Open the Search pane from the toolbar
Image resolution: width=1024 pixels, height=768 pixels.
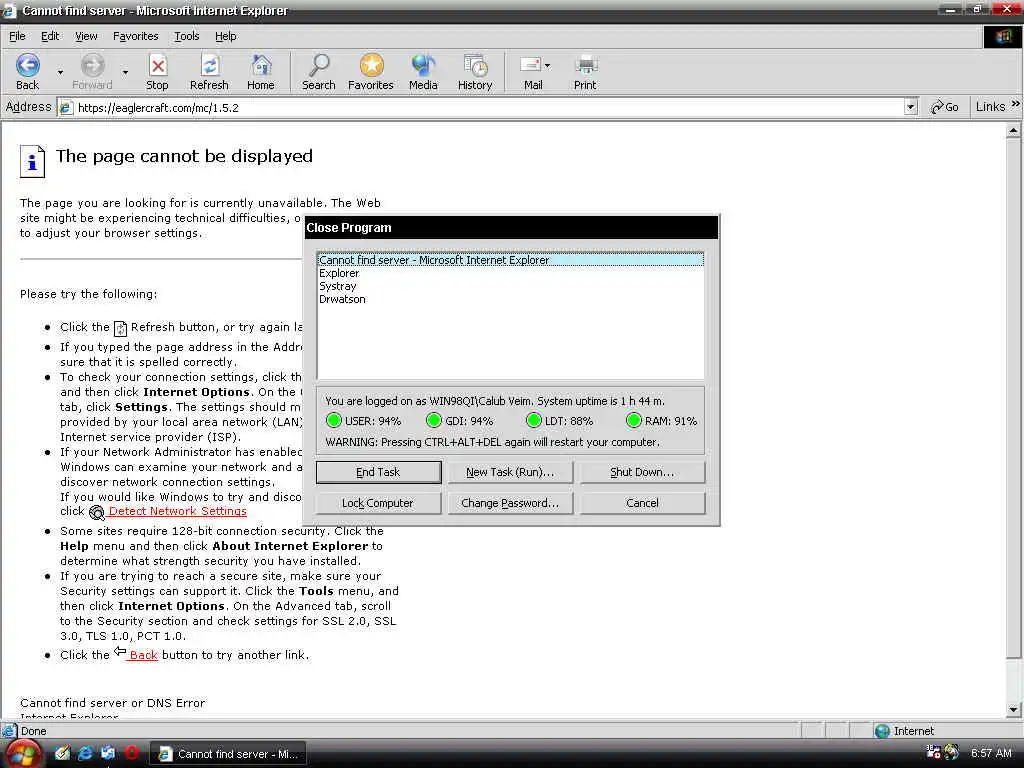coord(319,65)
